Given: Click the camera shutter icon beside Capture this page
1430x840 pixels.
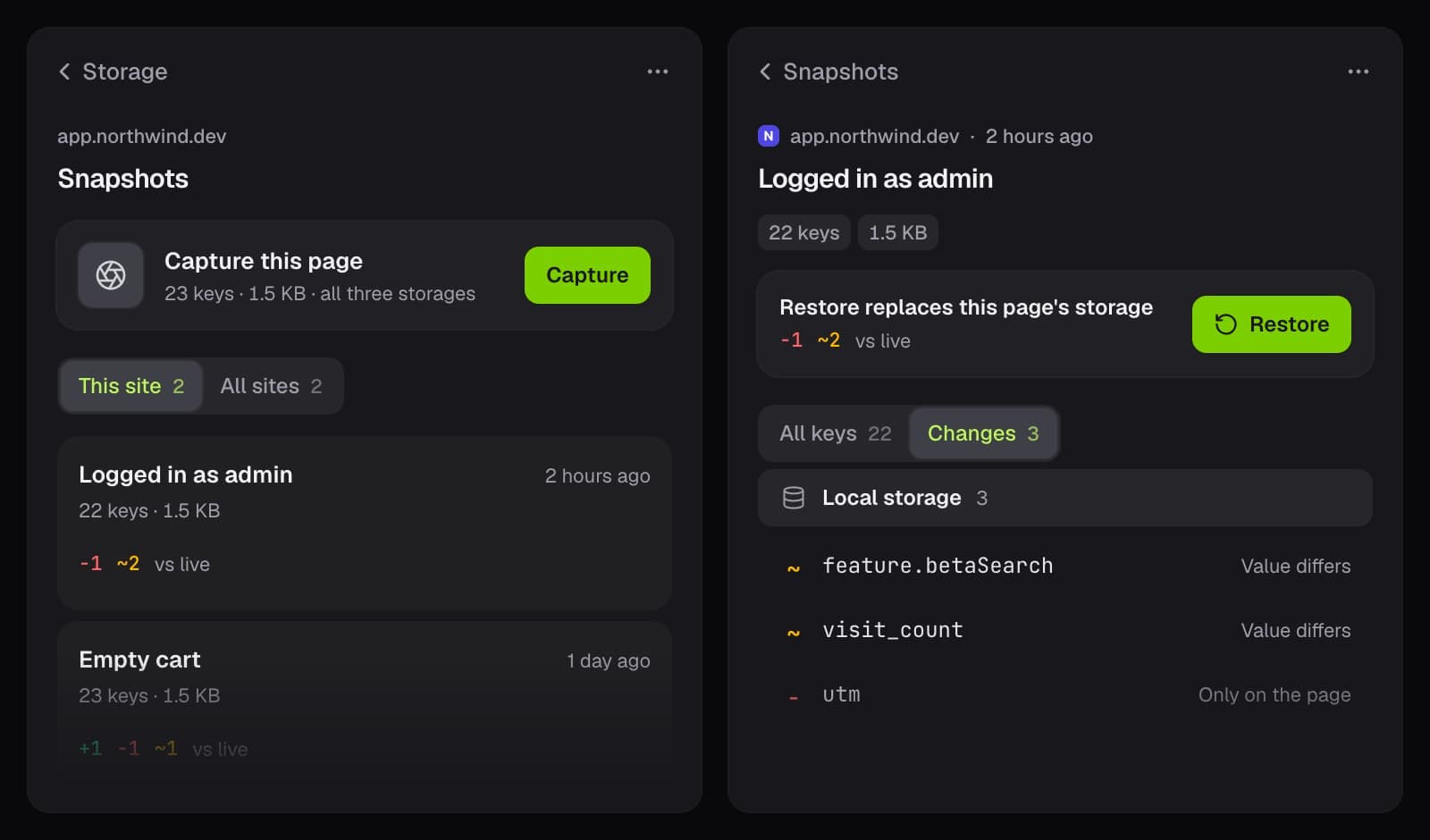Looking at the screenshot, I should (x=111, y=275).
